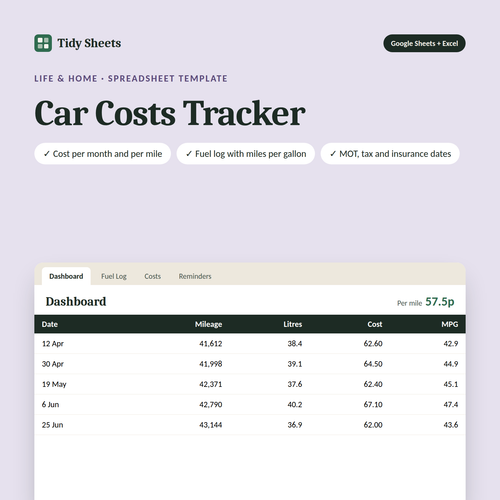Viewport: 500px width, 500px height.
Task: Select the 12 Apr date cell
Action: (x=53, y=344)
